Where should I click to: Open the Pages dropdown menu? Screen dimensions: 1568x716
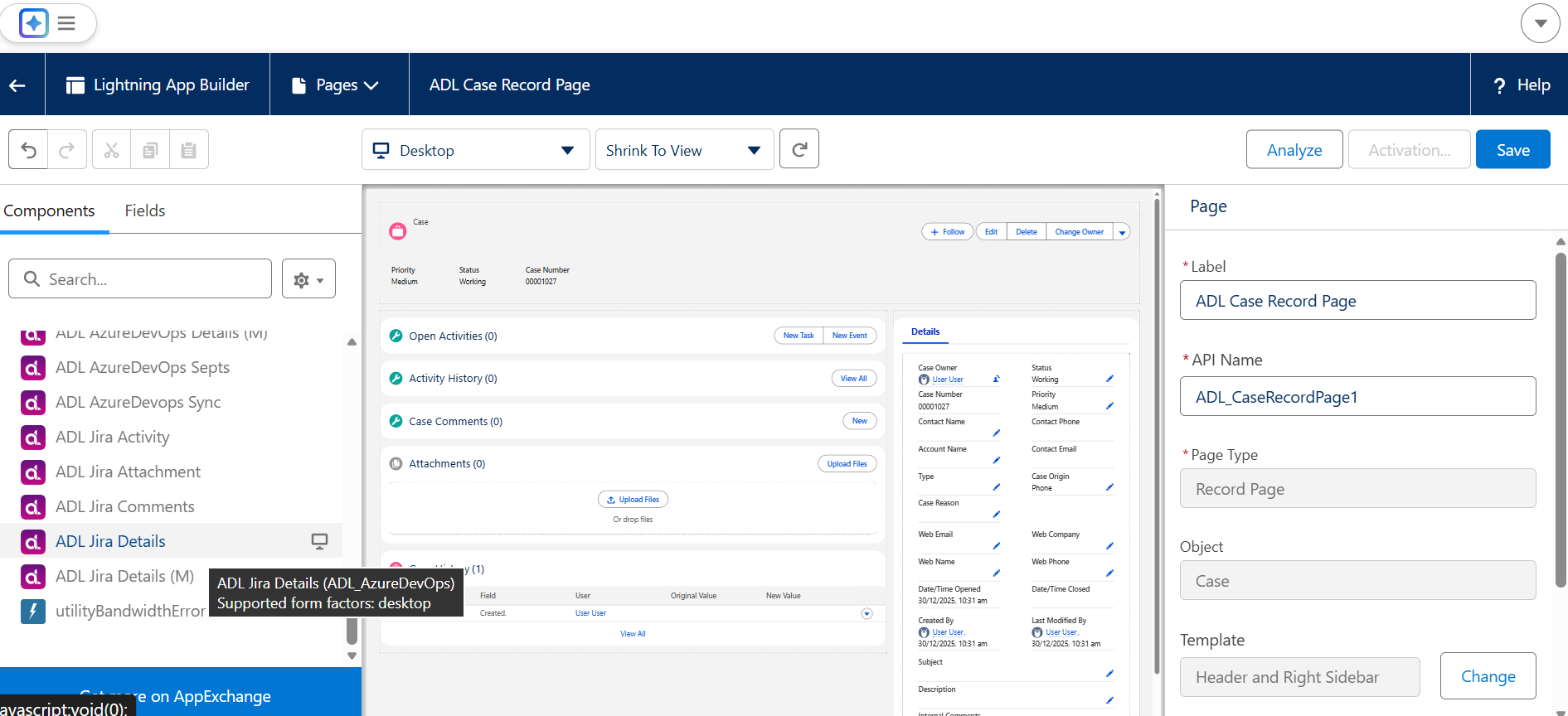(x=336, y=85)
